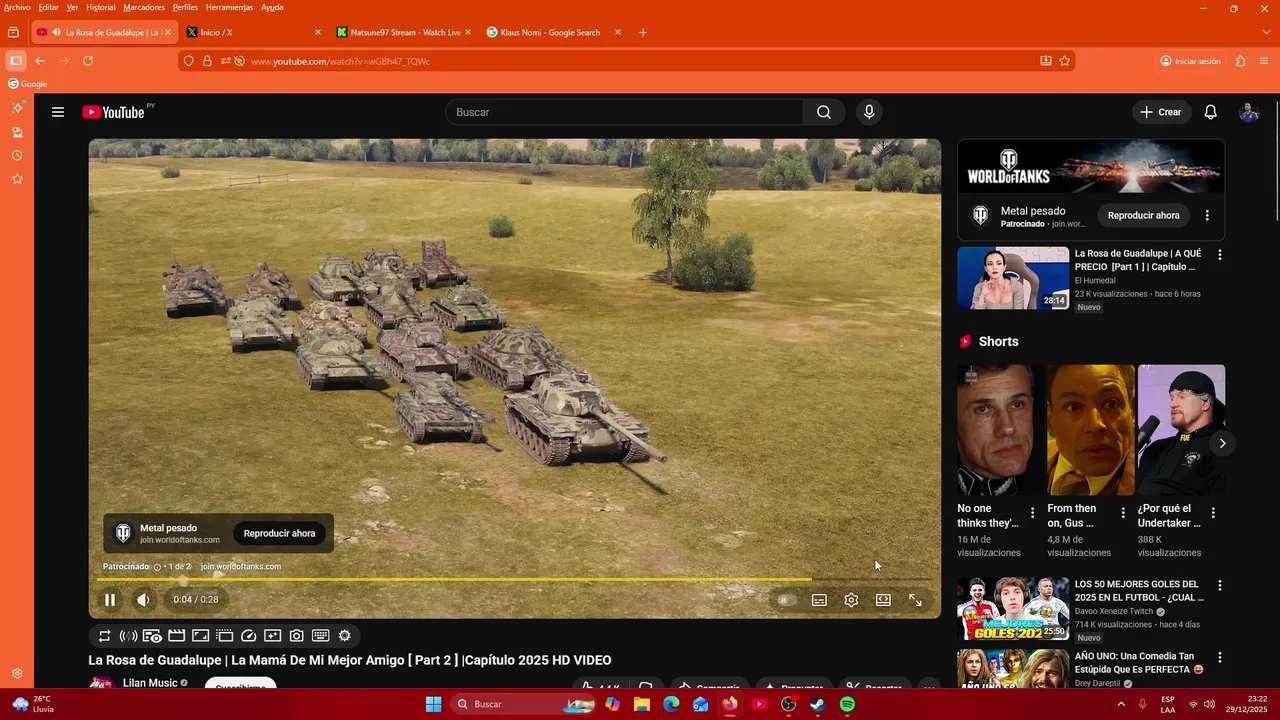
Task: Open video player settings gear
Action: [x=851, y=600]
